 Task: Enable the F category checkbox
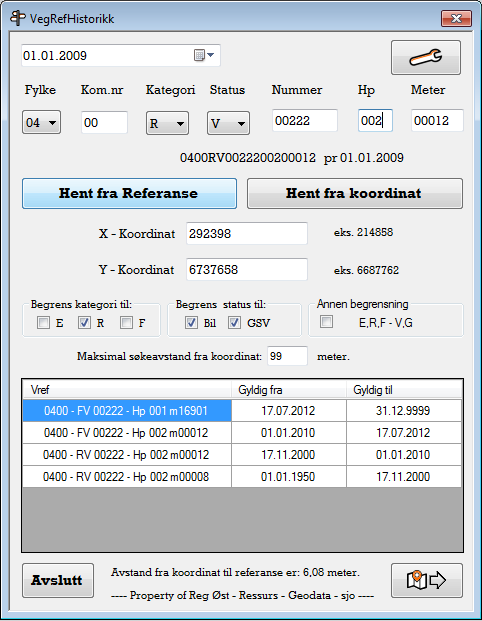tap(126, 322)
